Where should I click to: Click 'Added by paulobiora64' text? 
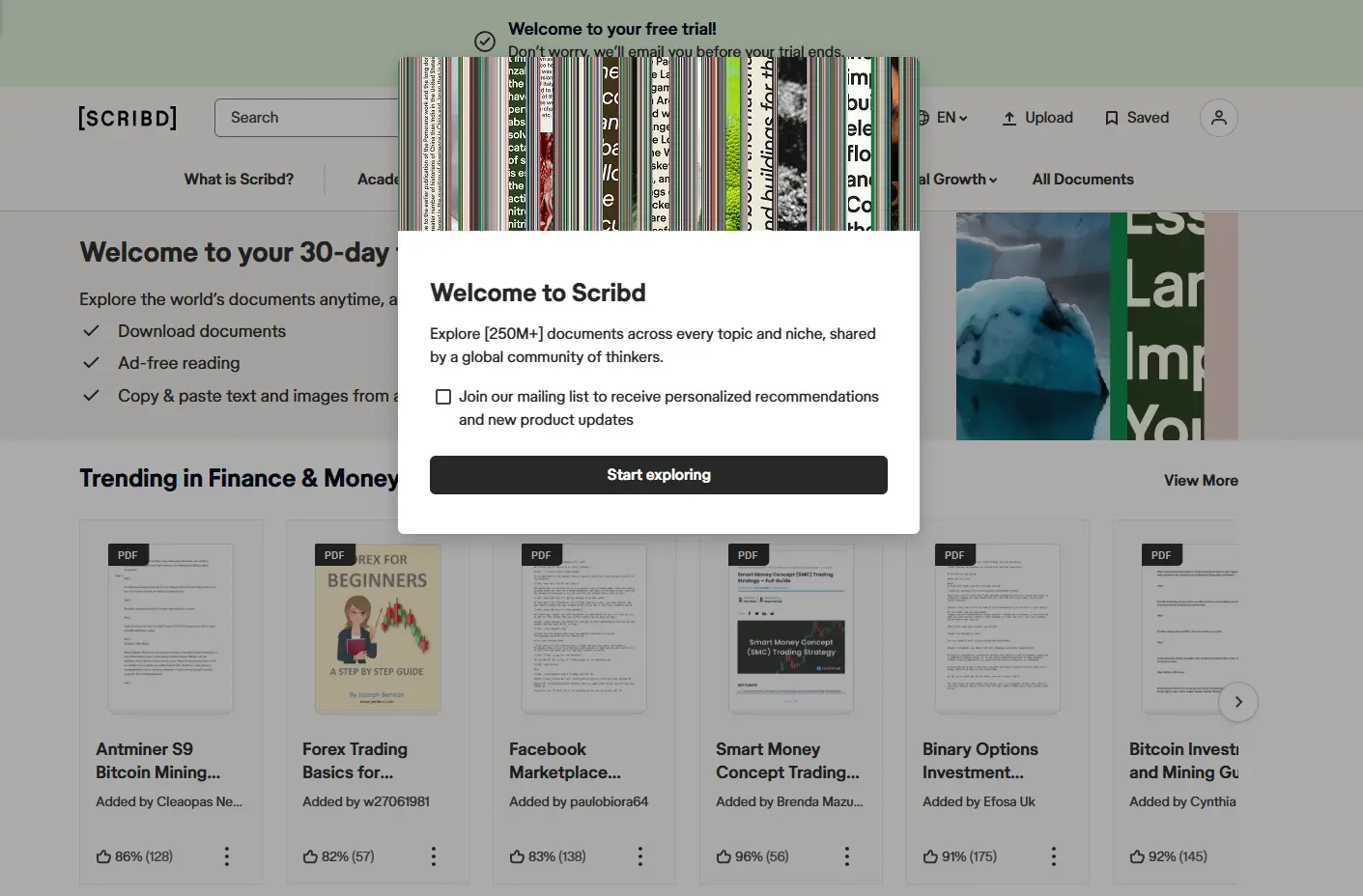(x=579, y=801)
